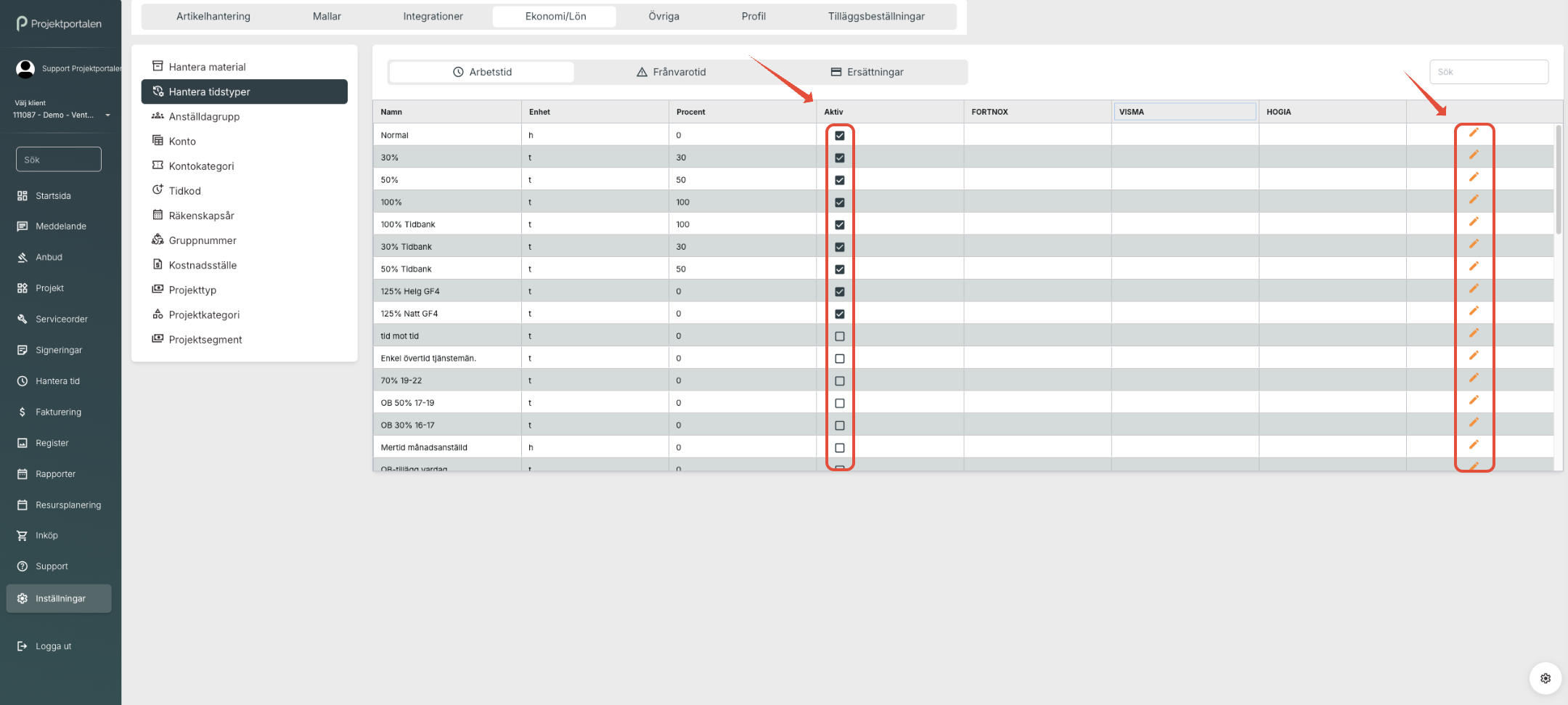Viewport: 1568px width, 705px height.
Task: Check Aktiv for Enkel övertid tjänstemän
Action: pos(840,359)
